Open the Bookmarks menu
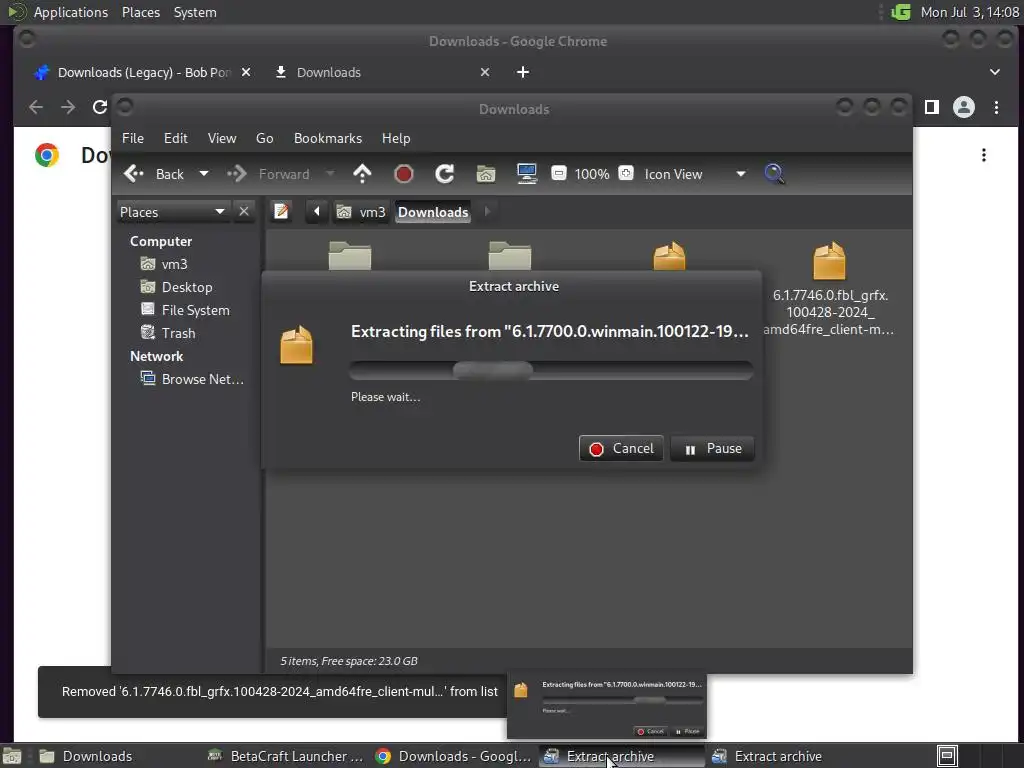The width and height of the screenshot is (1024, 768). tap(328, 138)
